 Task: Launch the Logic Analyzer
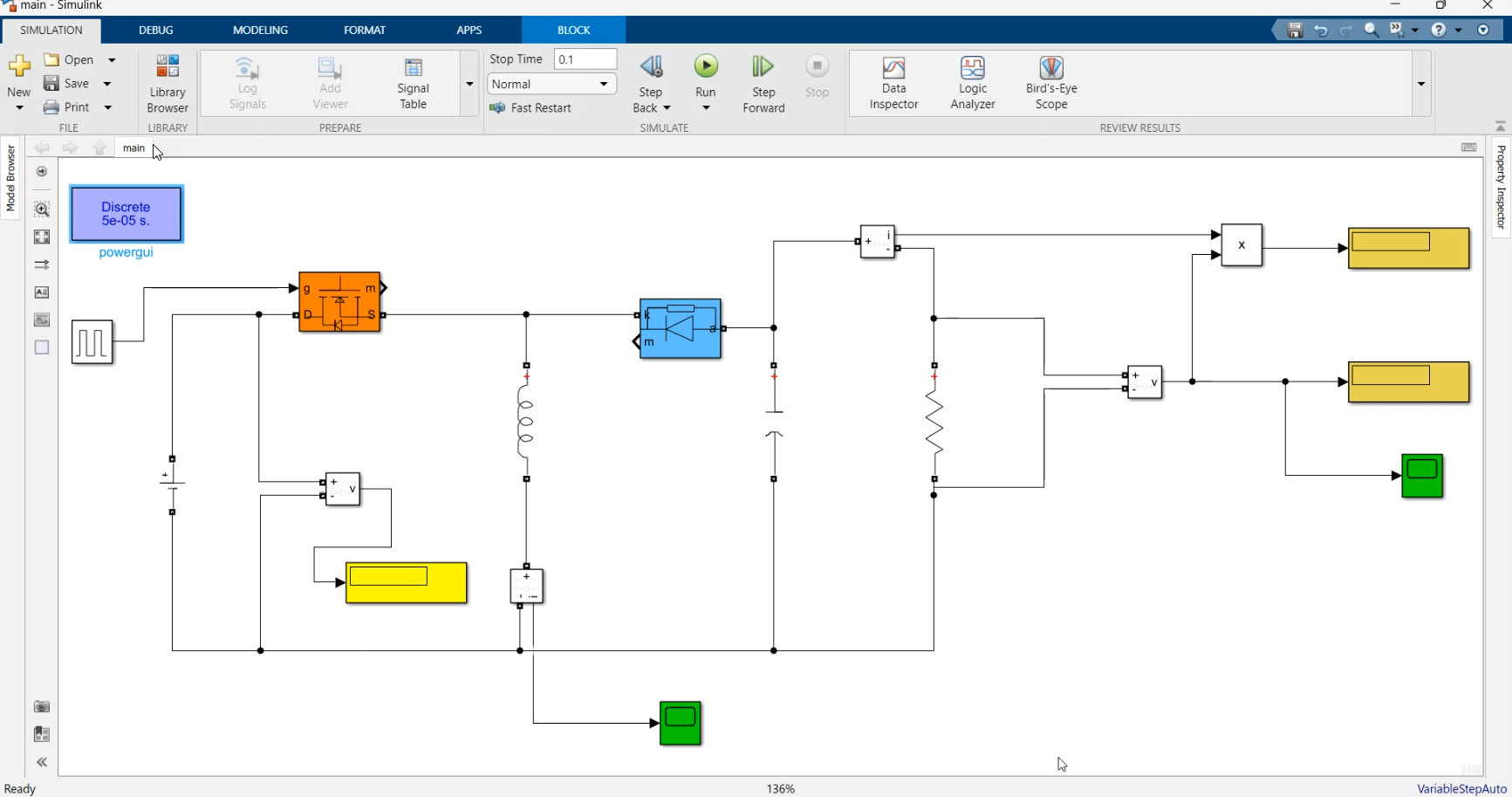[x=973, y=84]
